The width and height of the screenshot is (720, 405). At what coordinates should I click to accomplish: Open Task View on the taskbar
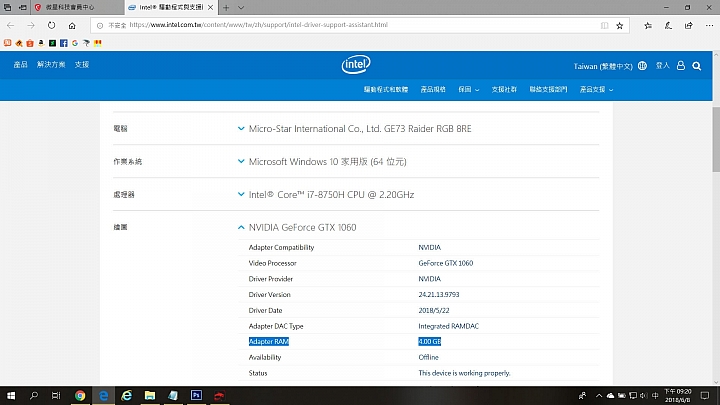56,395
